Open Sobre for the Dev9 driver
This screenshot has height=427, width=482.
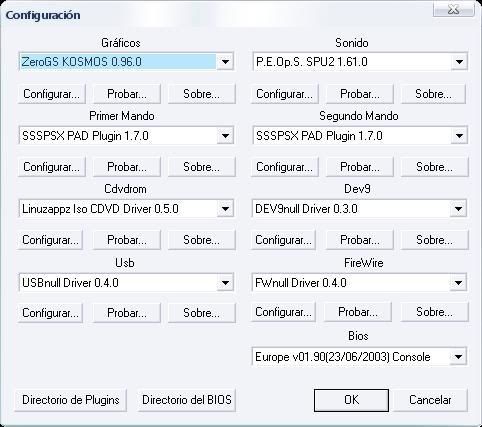tap(434, 240)
